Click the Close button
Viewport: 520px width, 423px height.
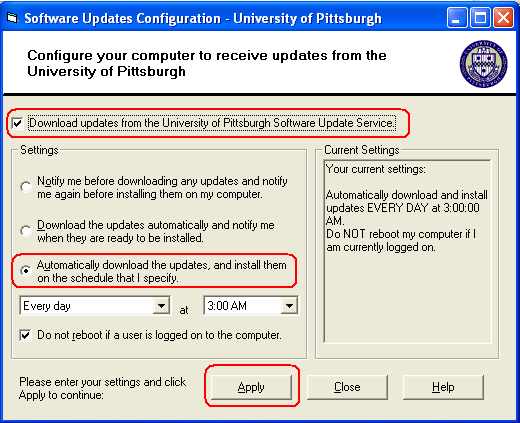click(x=347, y=387)
